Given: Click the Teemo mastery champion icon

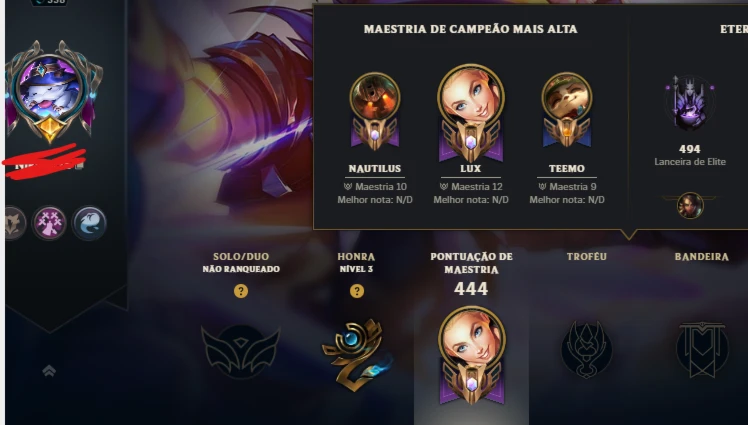Looking at the screenshot, I should click(x=567, y=97).
